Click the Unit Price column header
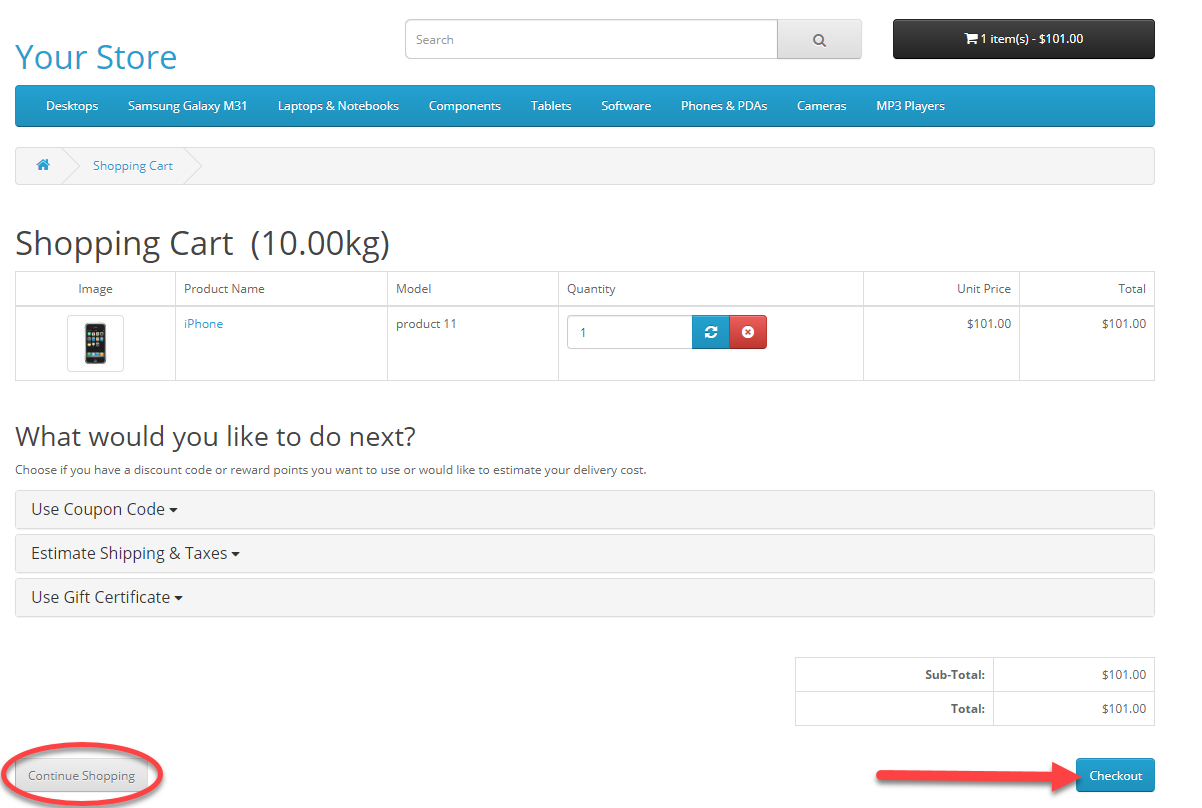The width and height of the screenshot is (1202, 808). [x=941, y=288]
